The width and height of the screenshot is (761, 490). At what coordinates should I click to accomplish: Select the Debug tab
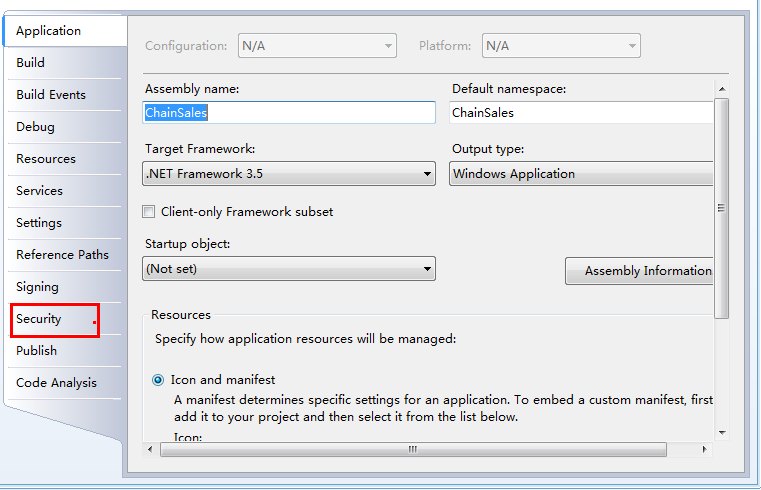click(35, 127)
